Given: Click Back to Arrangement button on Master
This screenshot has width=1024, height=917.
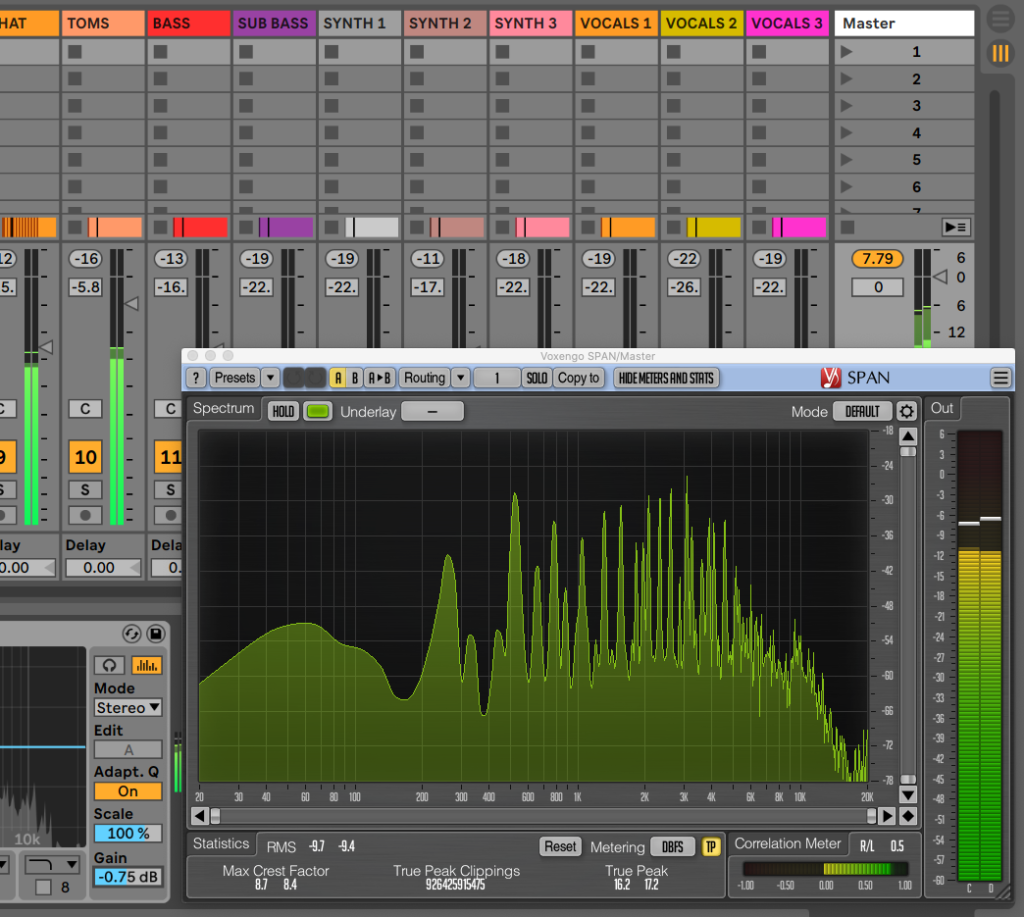Looking at the screenshot, I should click(956, 227).
